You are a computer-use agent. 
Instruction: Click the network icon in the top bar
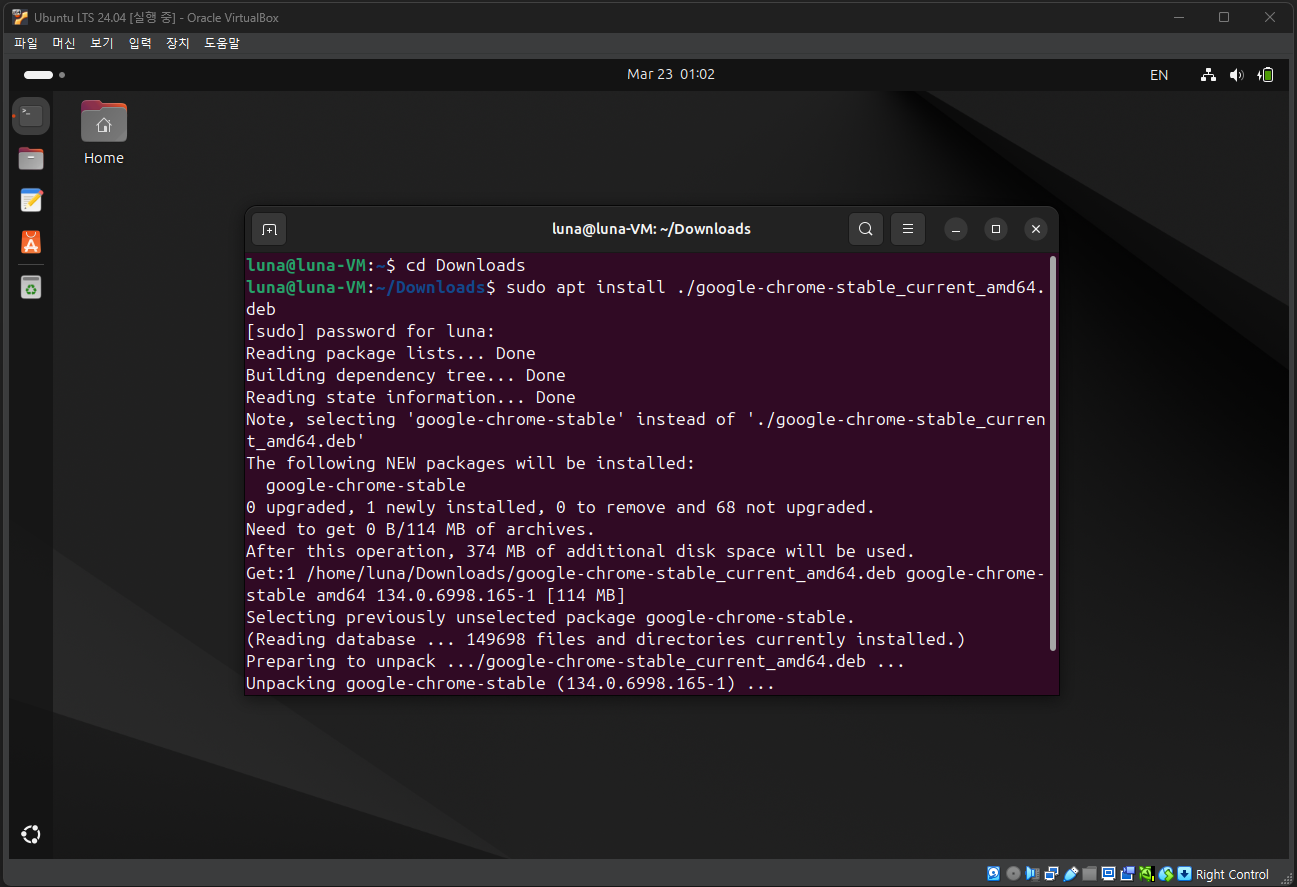click(1209, 74)
